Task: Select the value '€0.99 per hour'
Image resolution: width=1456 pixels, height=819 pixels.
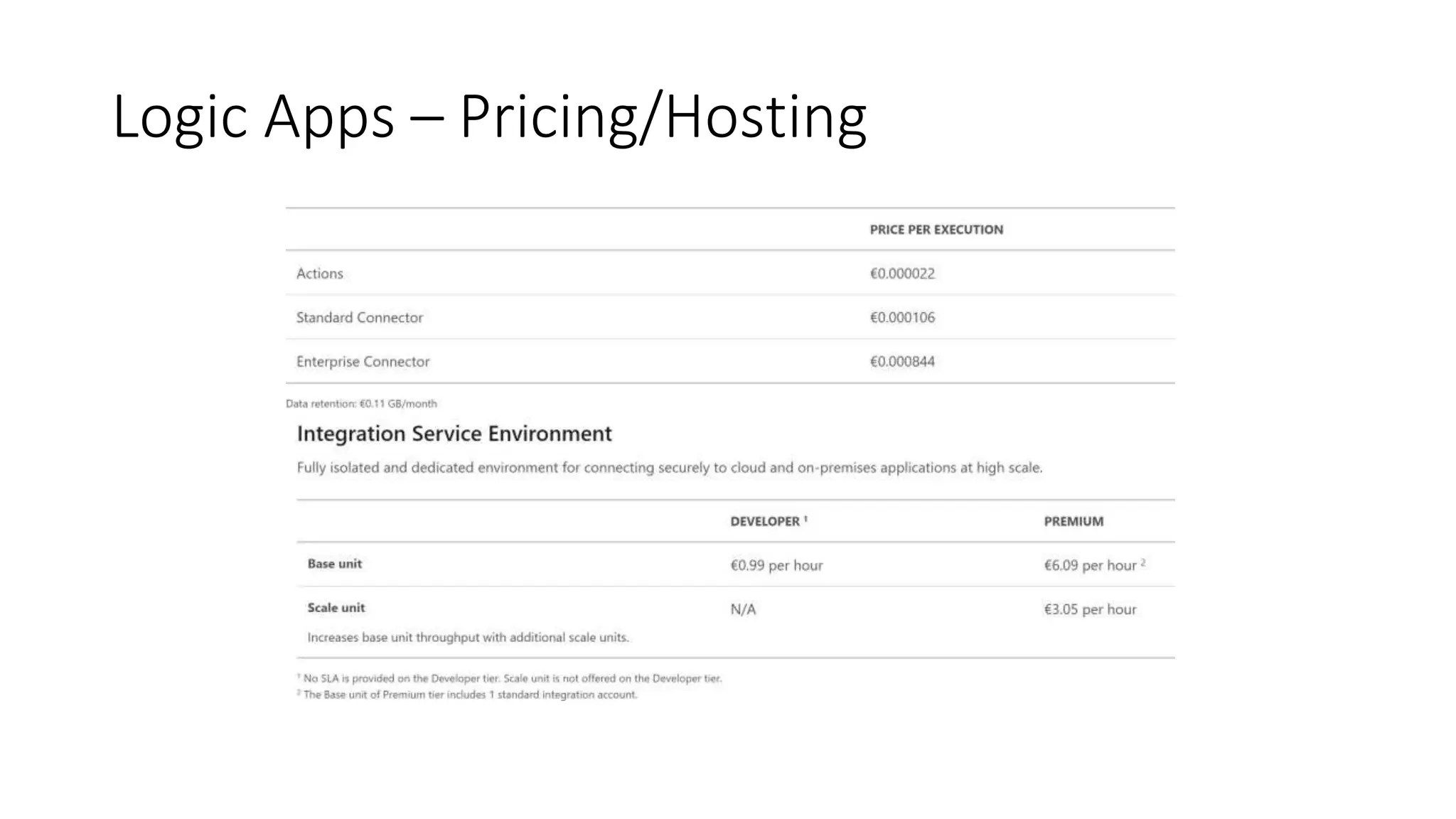Action: (776, 565)
